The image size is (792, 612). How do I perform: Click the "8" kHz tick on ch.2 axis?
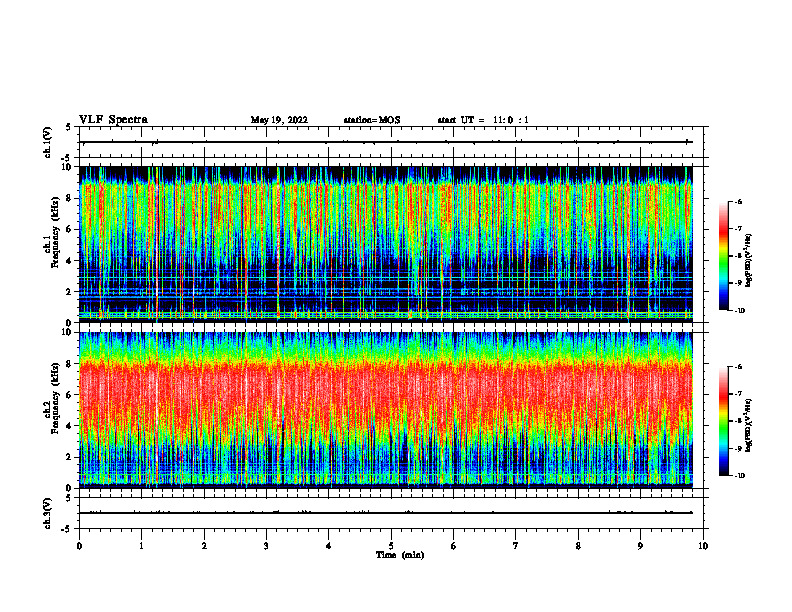pos(70,364)
